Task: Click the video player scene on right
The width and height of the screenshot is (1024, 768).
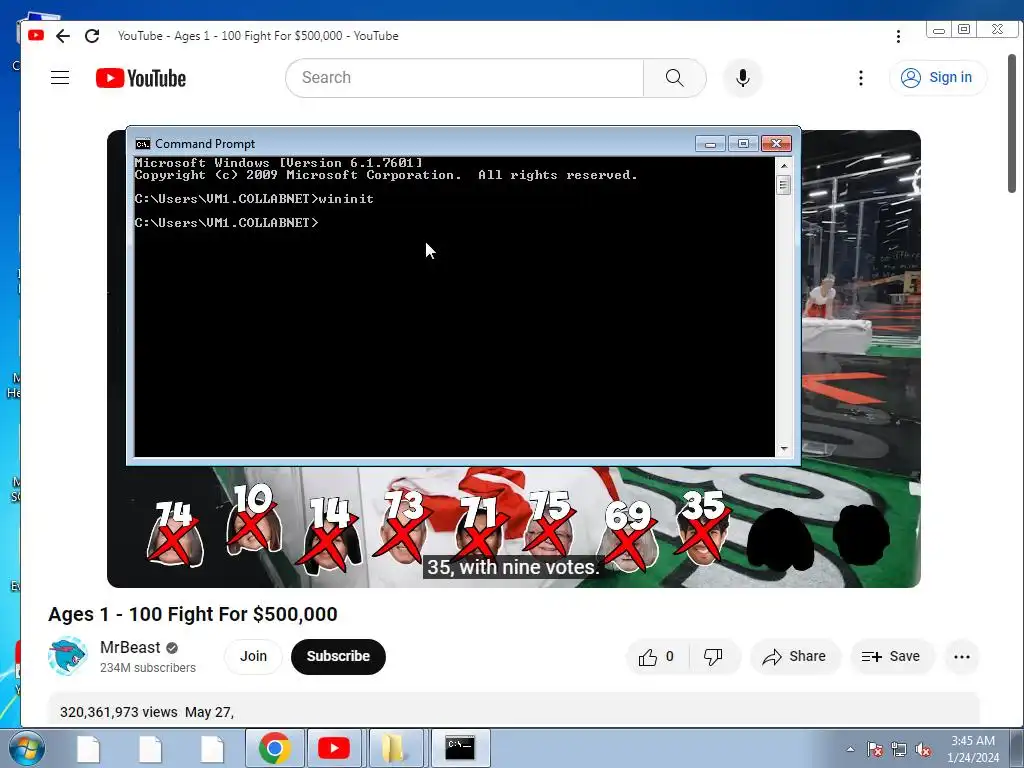Action: click(x=861, y=297)
